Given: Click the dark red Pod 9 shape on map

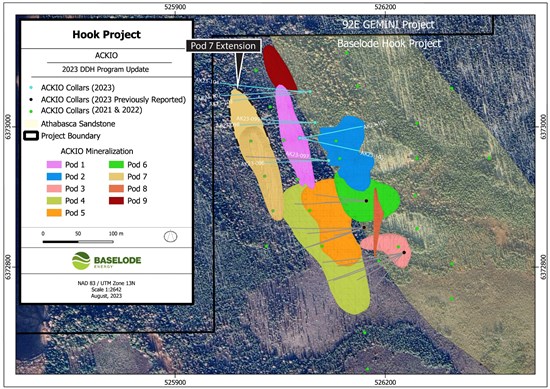Looking at the screenshot, I should tap(279, 67).
